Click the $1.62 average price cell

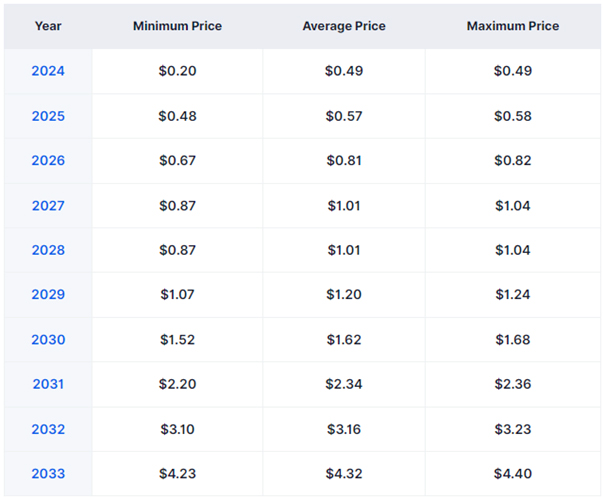coord(344,339)
